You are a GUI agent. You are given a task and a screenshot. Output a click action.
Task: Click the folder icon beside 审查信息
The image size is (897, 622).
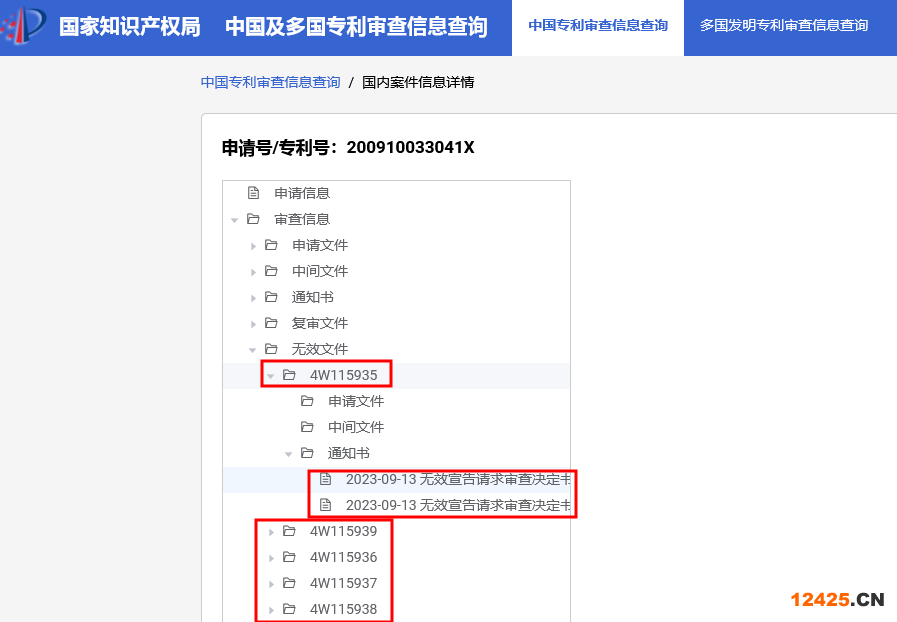[253, 219]
